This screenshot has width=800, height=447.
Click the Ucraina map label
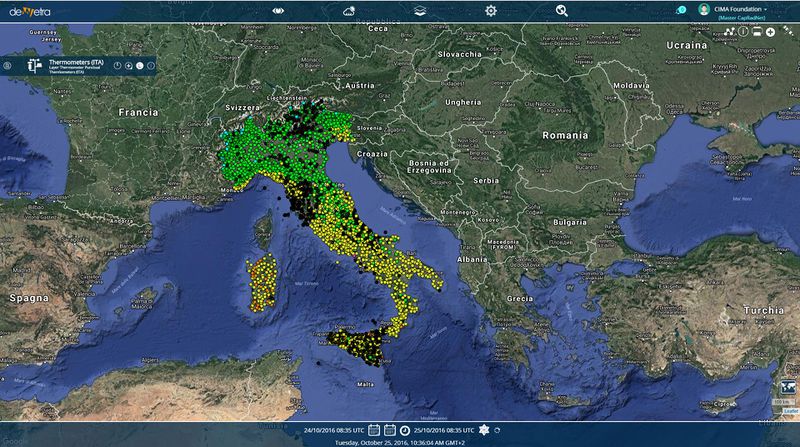pos(687,45)
